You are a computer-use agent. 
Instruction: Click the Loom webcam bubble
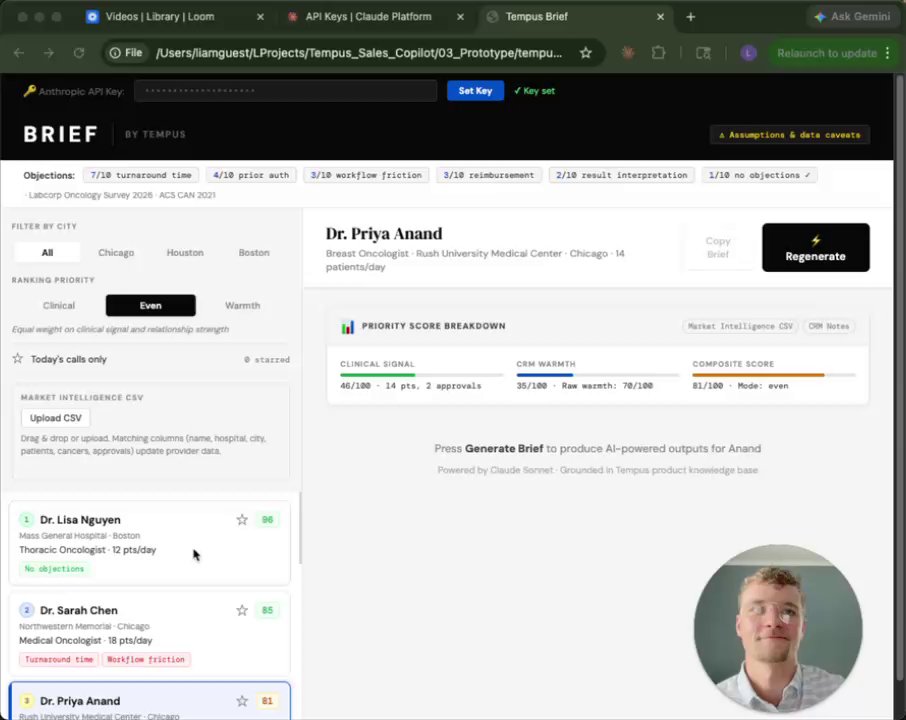pos(778,629)
